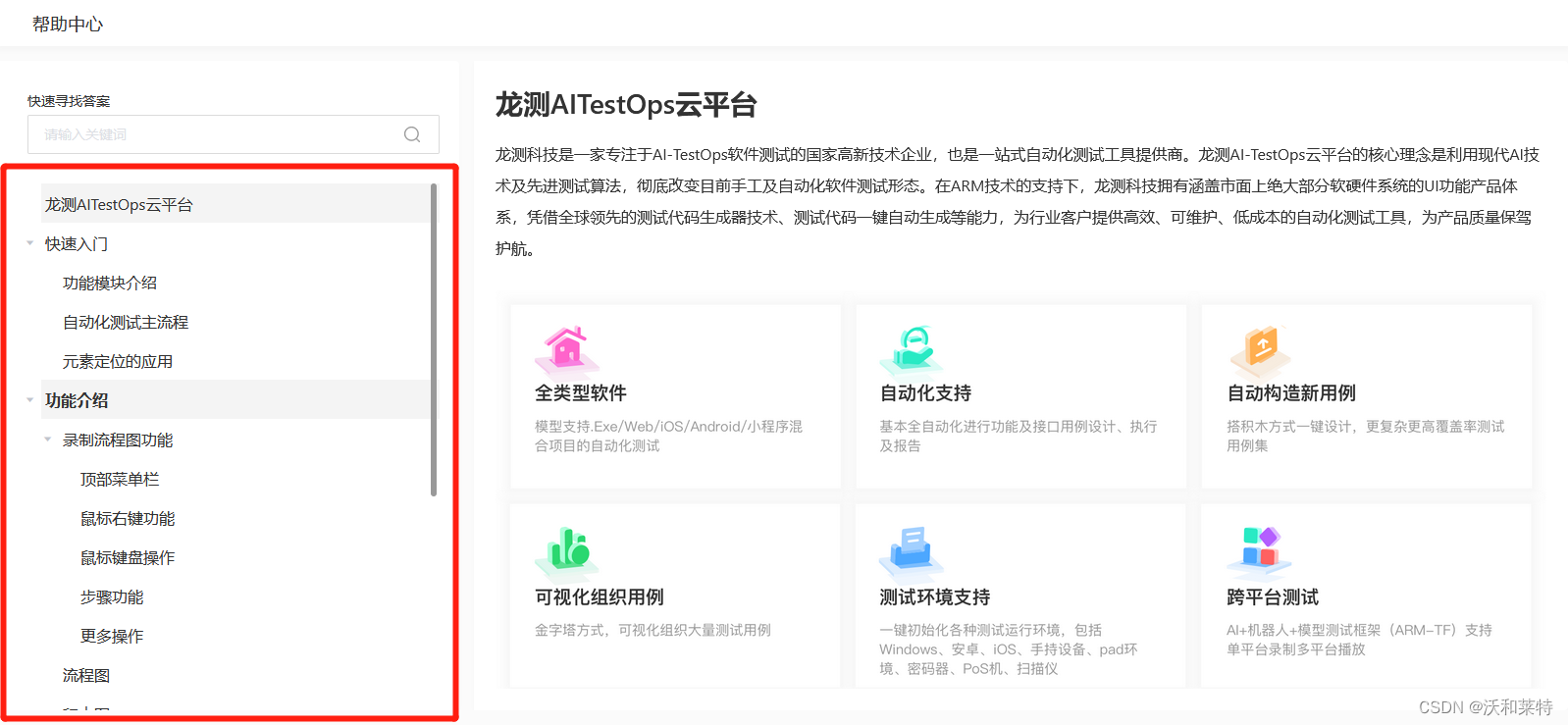Screen dimensions: 1568x725
Task: Open 自动化测试主流程 in the sidebar
Action: pos(126,322)
